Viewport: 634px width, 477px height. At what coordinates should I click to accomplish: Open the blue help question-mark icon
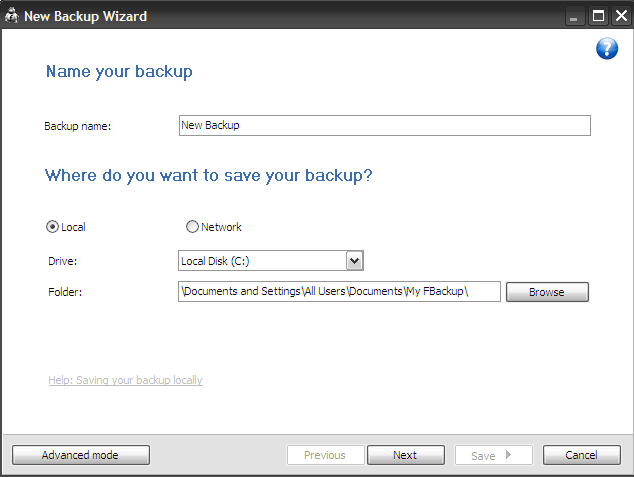point(607,49)
